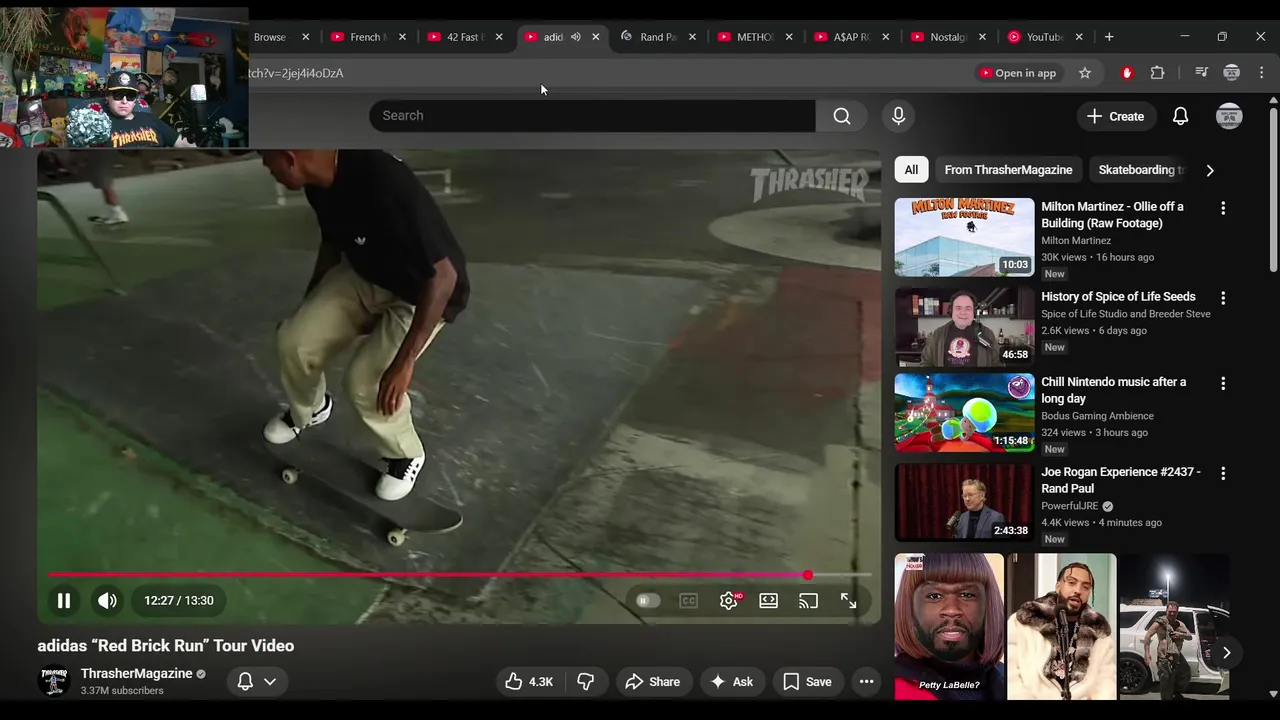Open the red shield extension icon

click(1127, 73)
